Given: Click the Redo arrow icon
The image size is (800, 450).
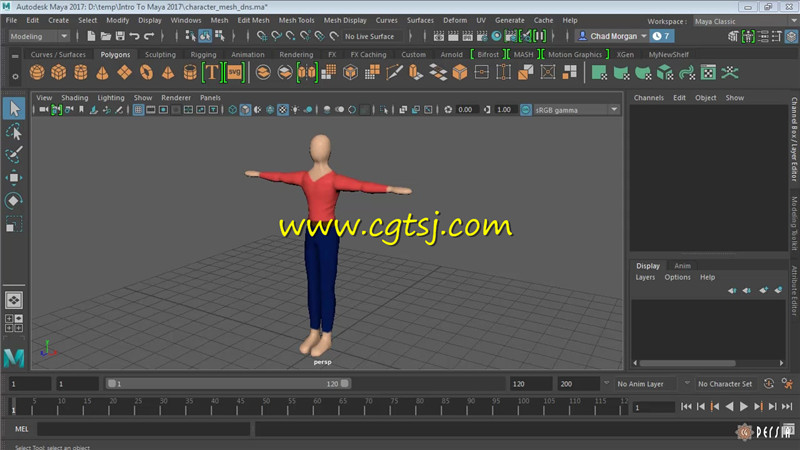Looking at the screenshot, I should click(x=149, y=36).
